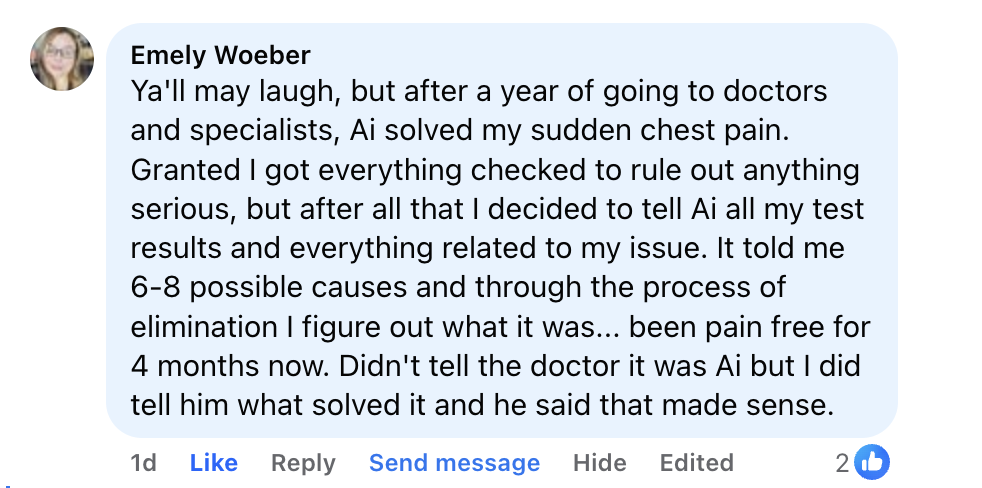
Task: Show edit history via Edited label
Action: point(696,463)
